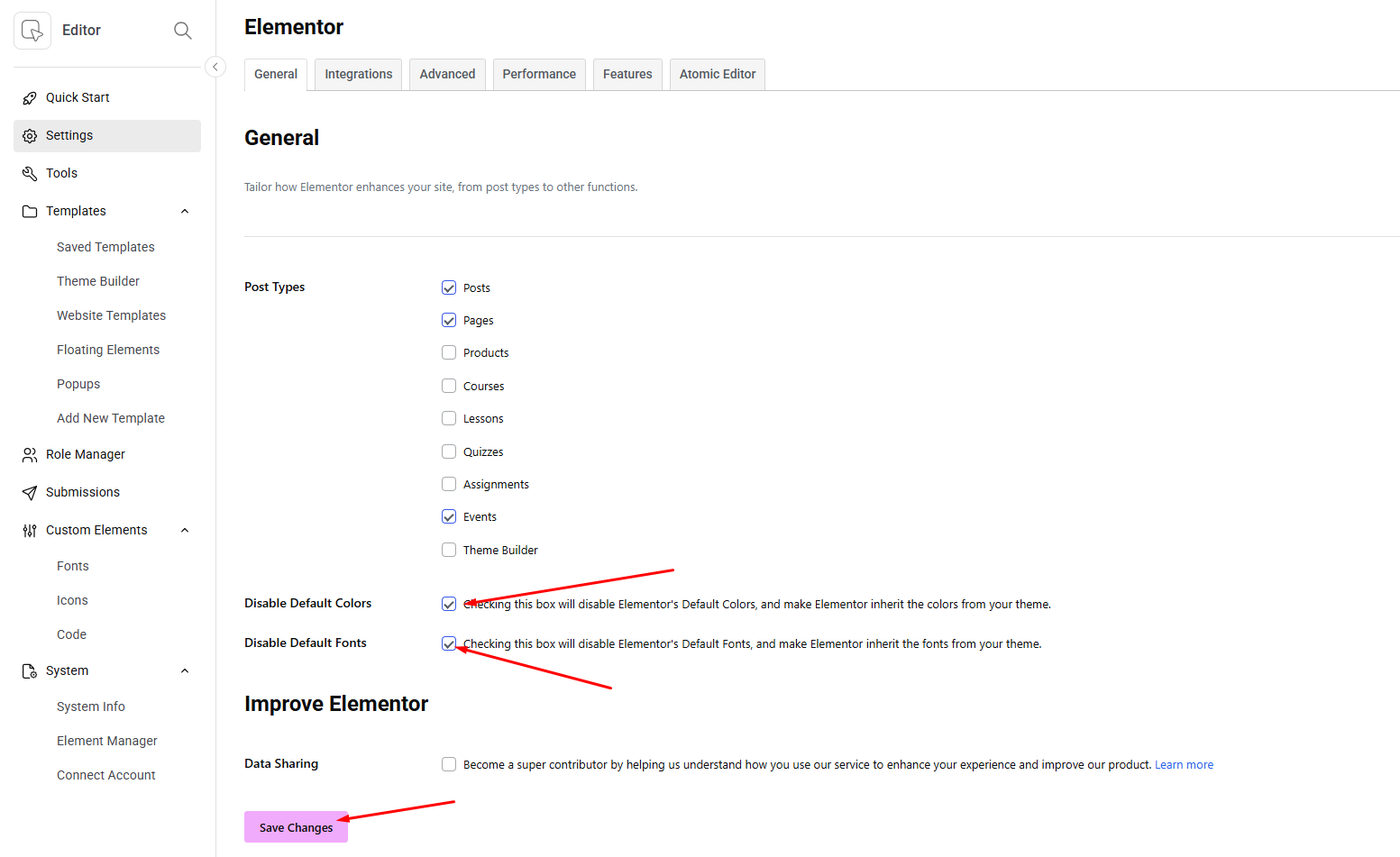The image size is (1400, 857).
Task: Open Saved Templates
Action: click(x=105, y=247)
